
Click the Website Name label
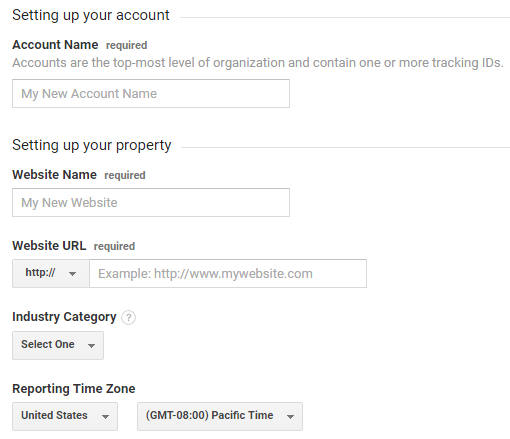pos(55,175)
